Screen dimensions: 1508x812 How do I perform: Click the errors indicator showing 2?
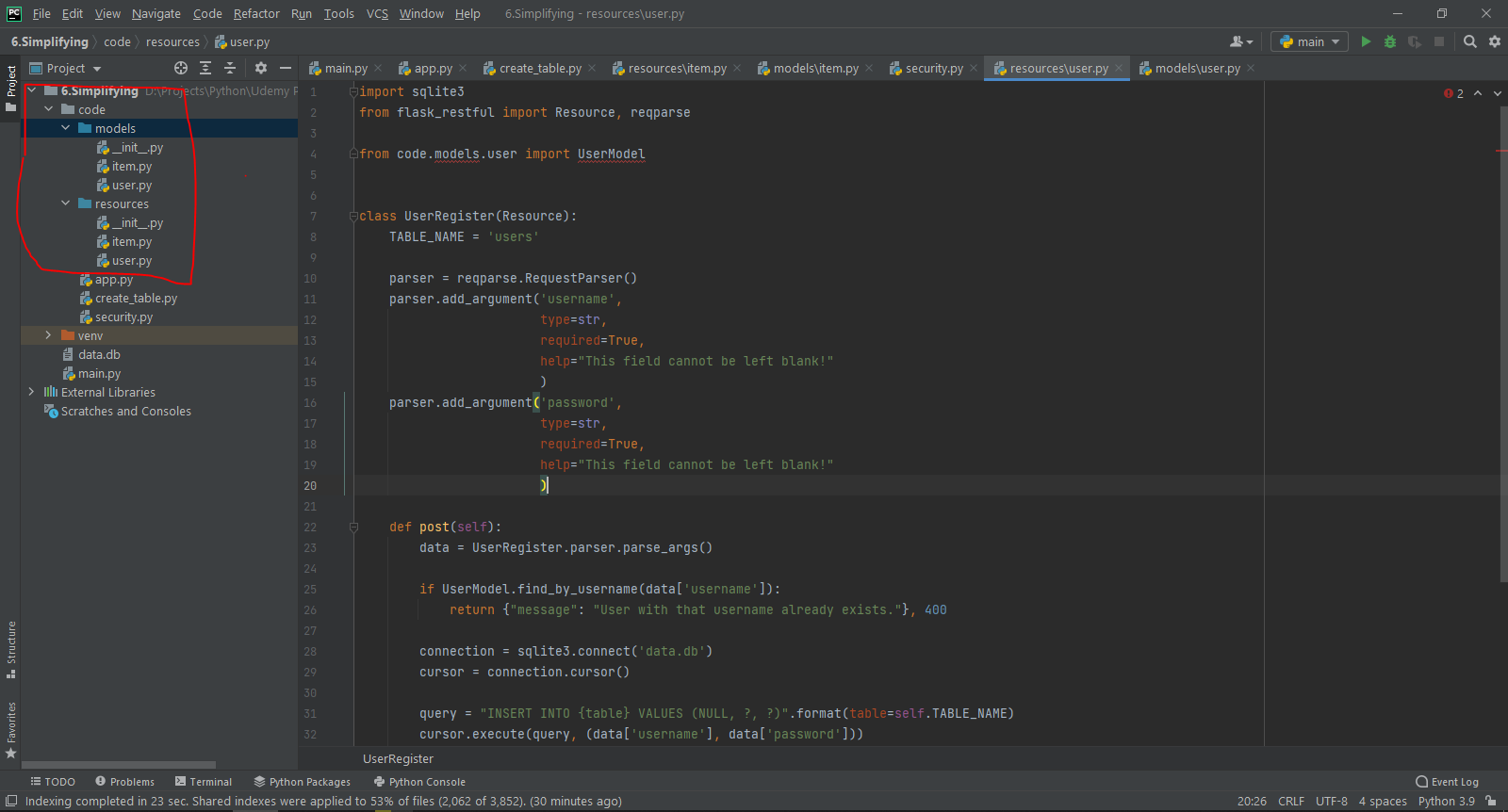pyautogui.click(x=1453, y=93)
